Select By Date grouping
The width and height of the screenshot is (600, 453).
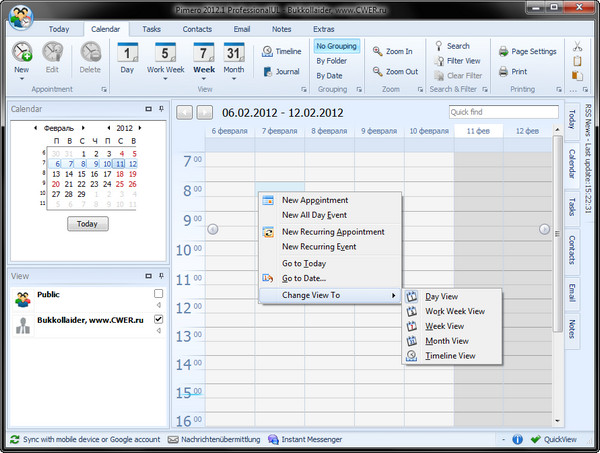point(329,76)
